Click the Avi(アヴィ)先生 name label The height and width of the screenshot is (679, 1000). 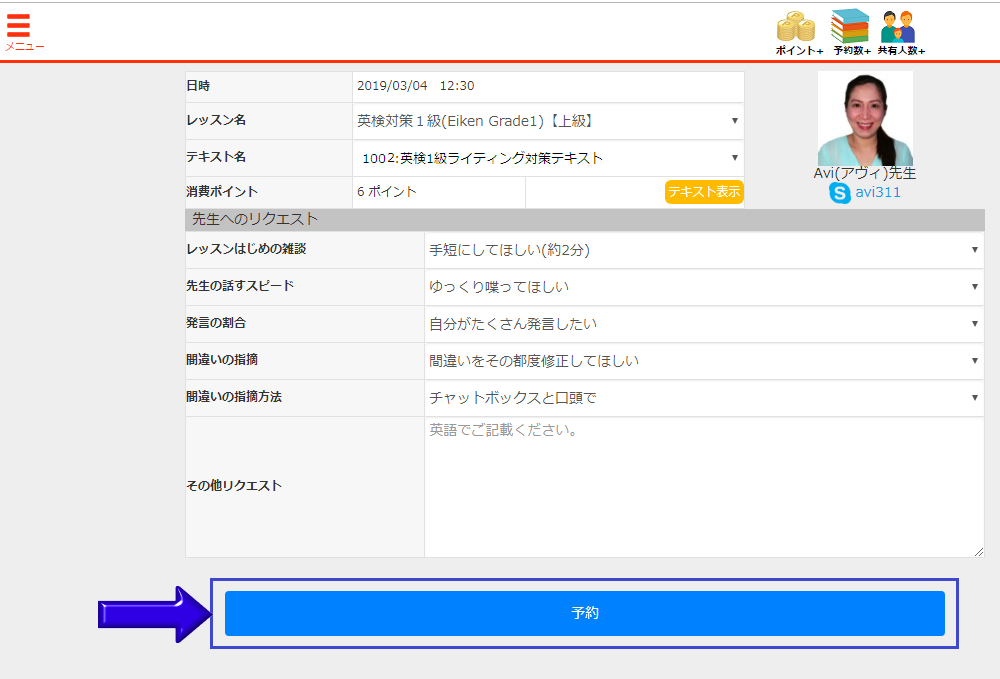coord(865,173)
